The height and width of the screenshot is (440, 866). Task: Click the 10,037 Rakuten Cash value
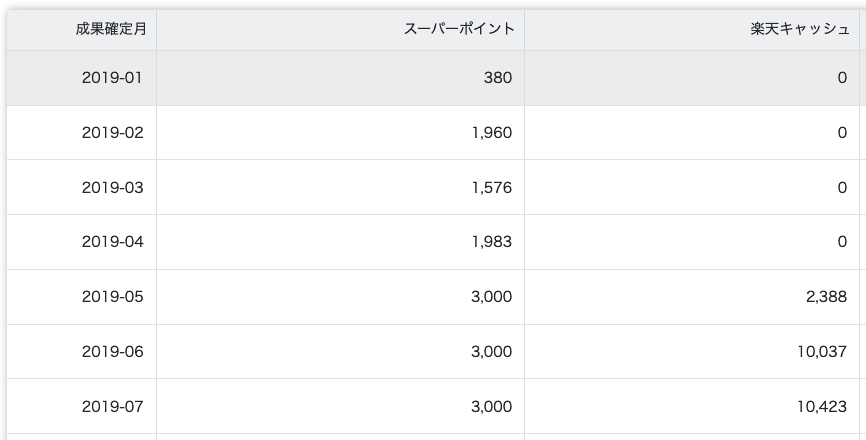(x=822, y=352)
